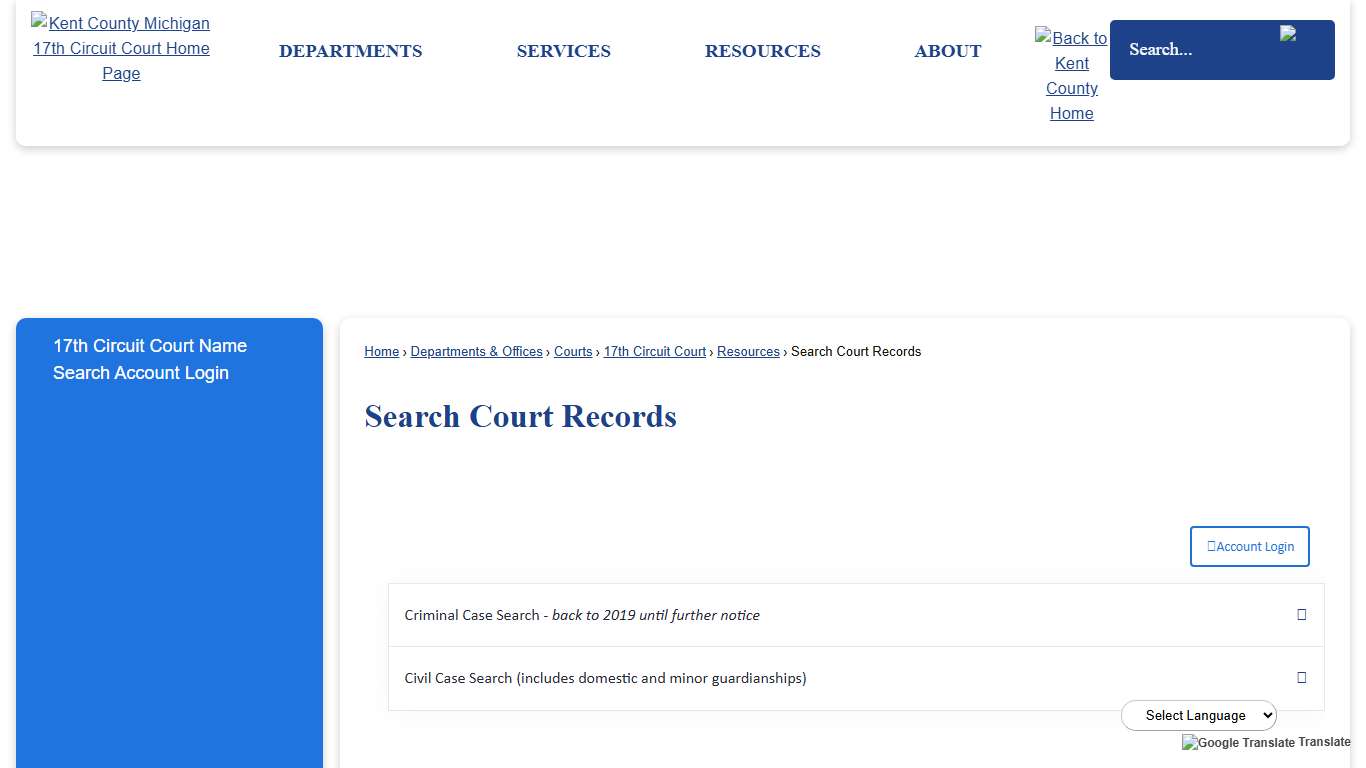Select the blue sidebar Account Login heading

click(x=150, y=359)
